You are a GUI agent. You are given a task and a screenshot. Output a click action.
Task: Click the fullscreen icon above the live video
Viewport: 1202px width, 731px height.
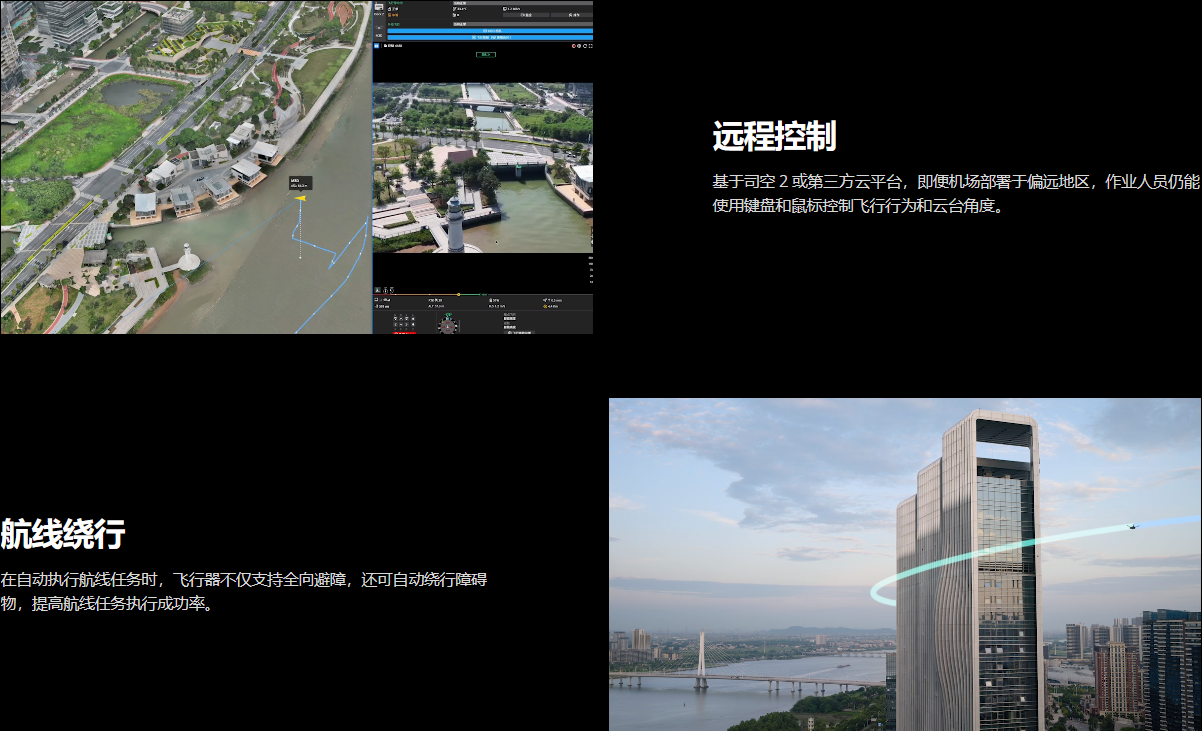[x=590, y=45]
